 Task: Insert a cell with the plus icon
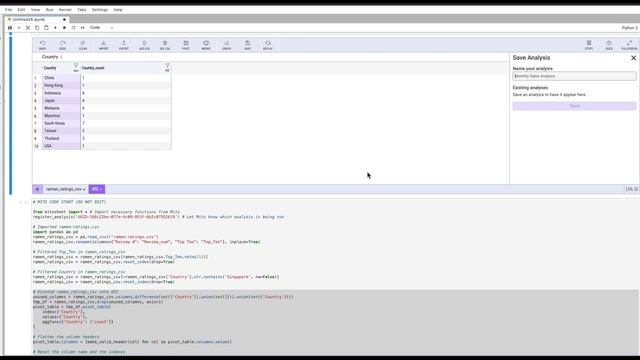click(x=19, y=28)
